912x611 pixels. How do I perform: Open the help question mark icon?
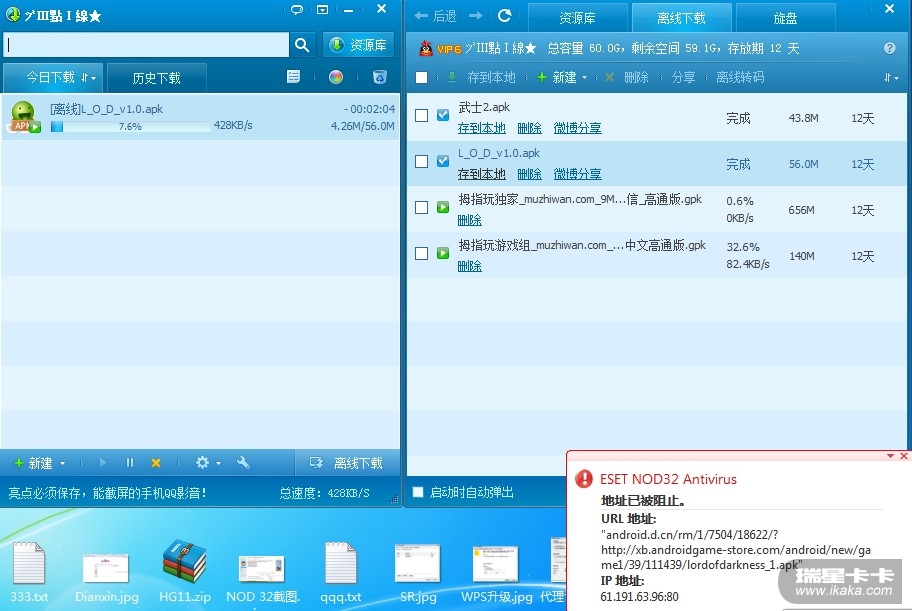(889, 48)
